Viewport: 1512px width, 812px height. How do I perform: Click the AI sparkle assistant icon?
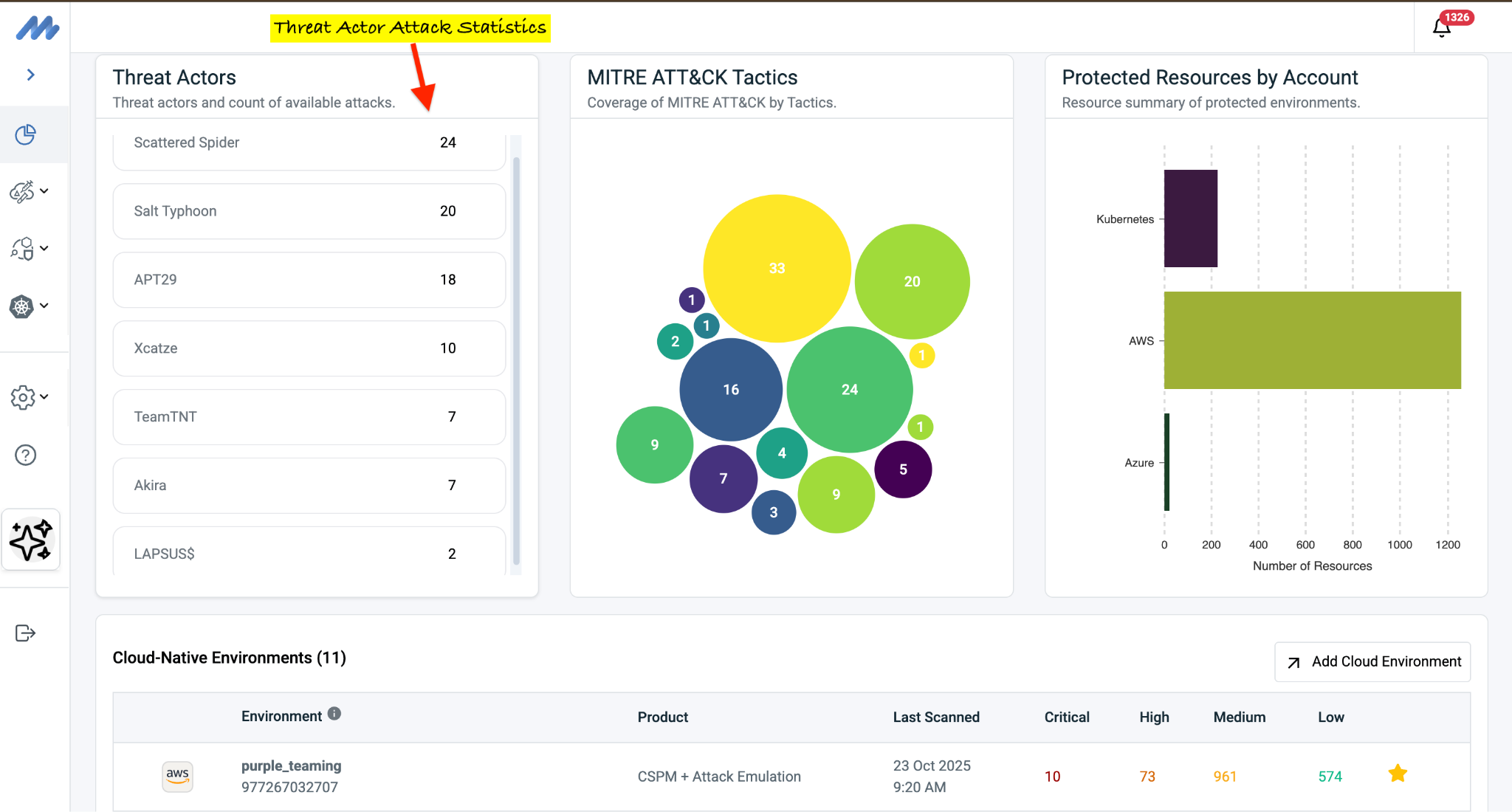[x=31, y=540]
